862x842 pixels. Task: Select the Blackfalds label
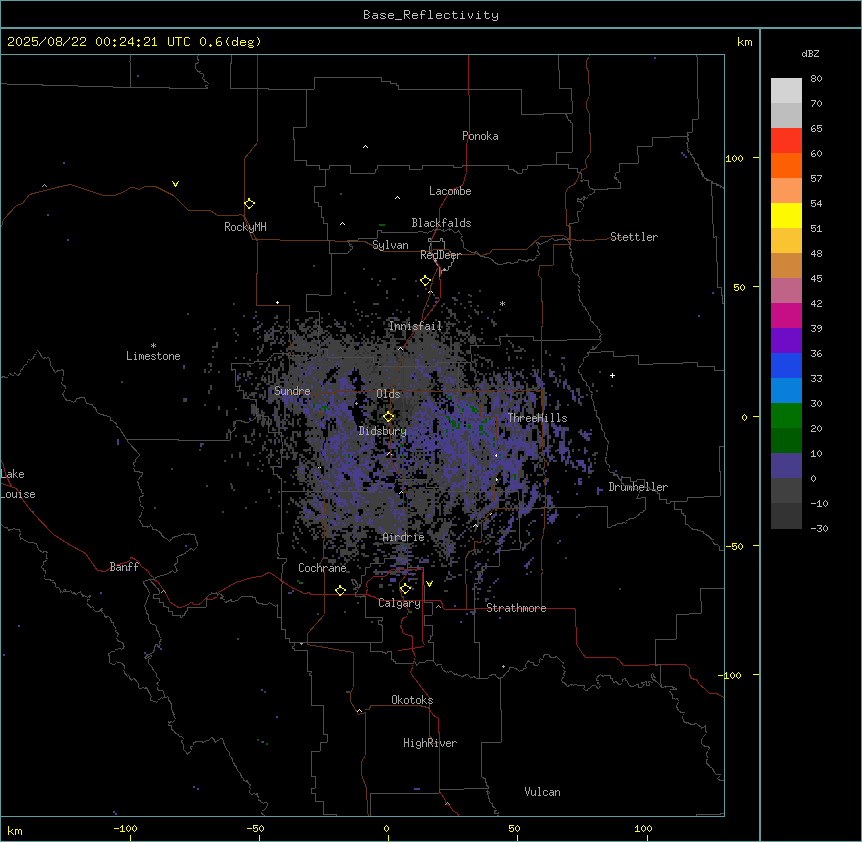441,223
